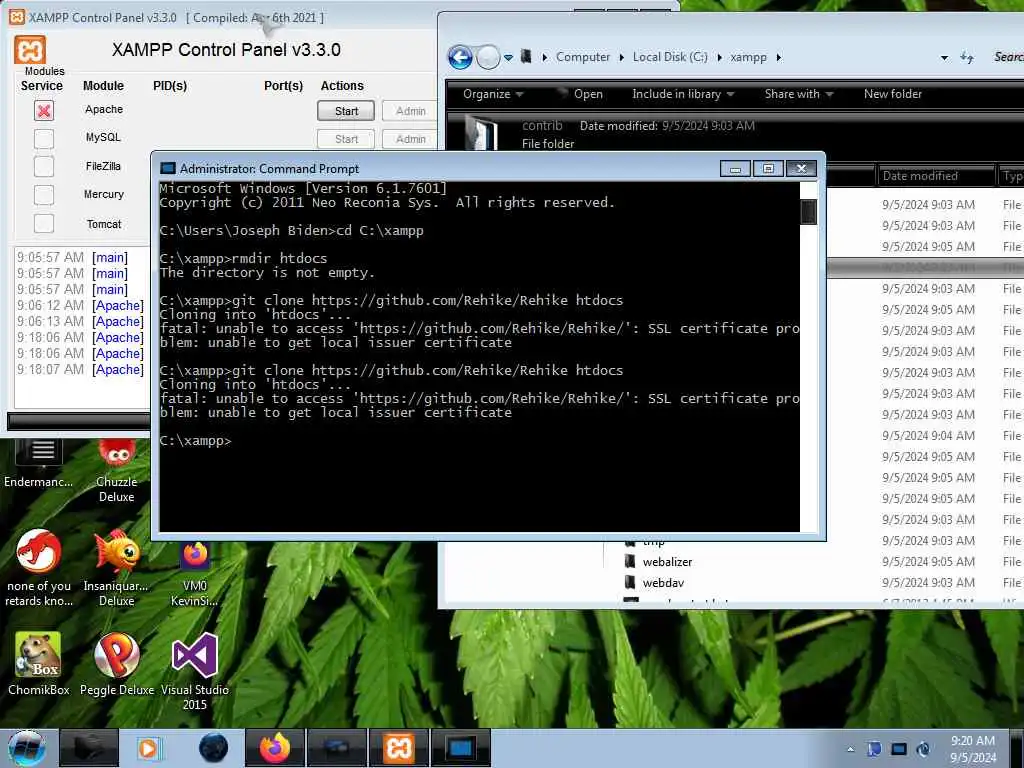
Task: Open Visual Studio 2015 desktop icon
Action: (195, 671)
